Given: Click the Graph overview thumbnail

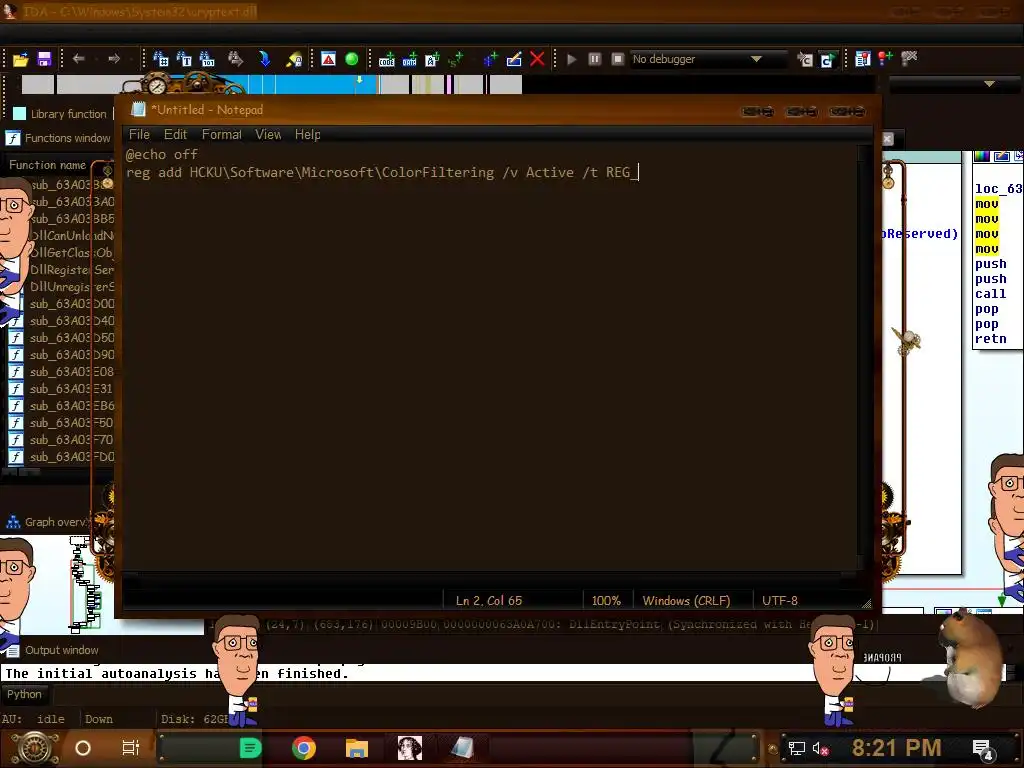Looking at the screenshot, I should click(x=85, y=583).
